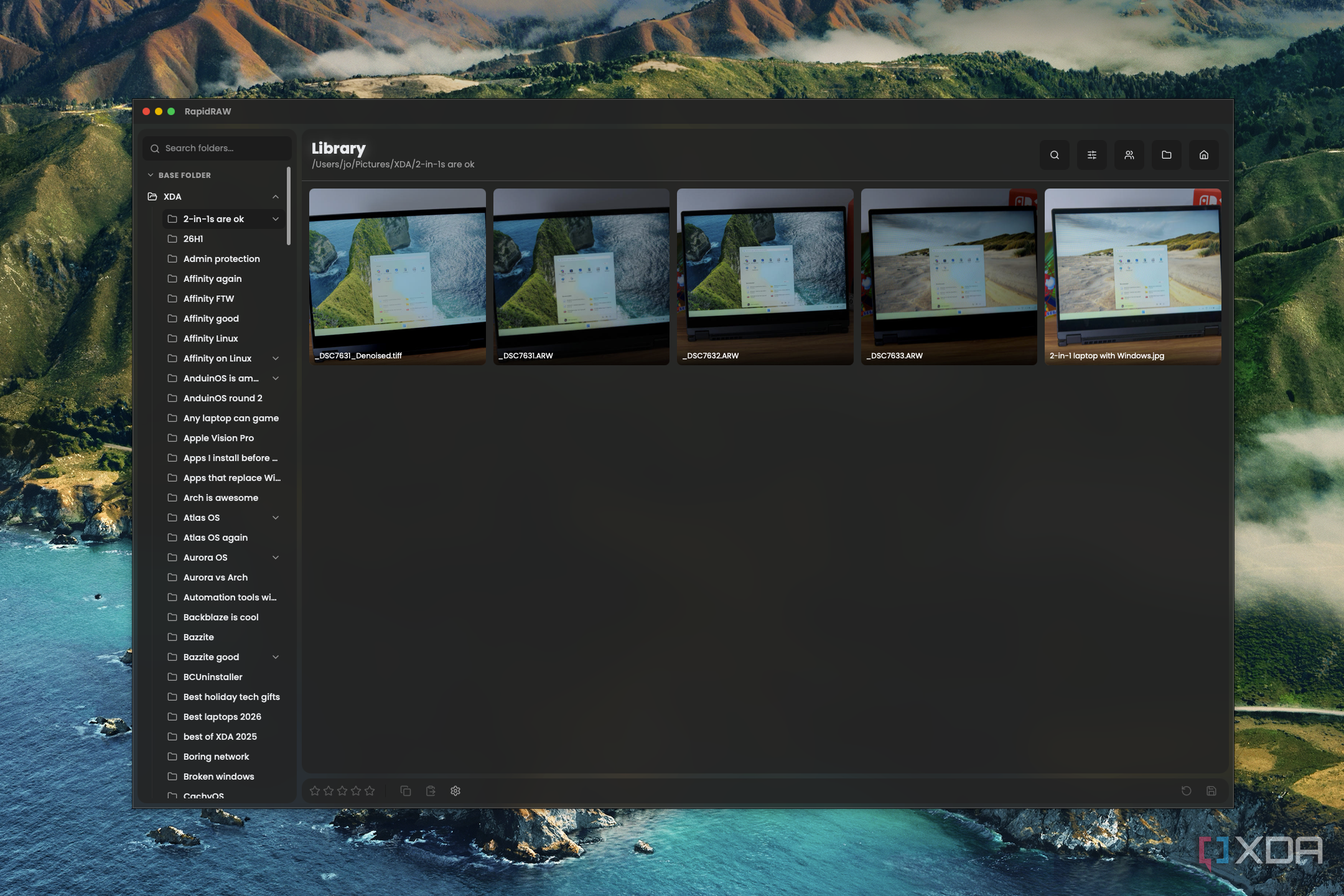Screen dimensions: 1344x896
Task: Click the folder sidebar scrollbar
Action: (x=289, y=206)
